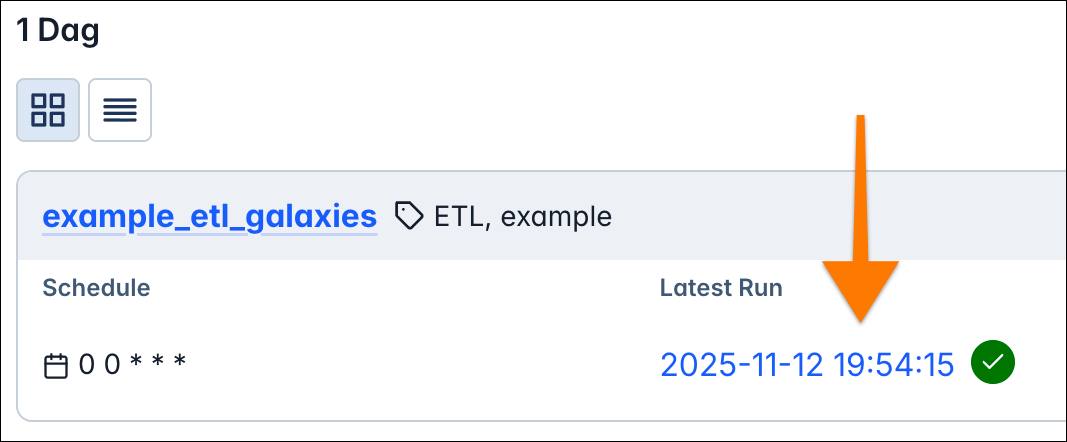The height and width of the screenshot is (442, 1067).
Task: Click the orange arrow's triangular head
Action: click(x=860, y=290)
